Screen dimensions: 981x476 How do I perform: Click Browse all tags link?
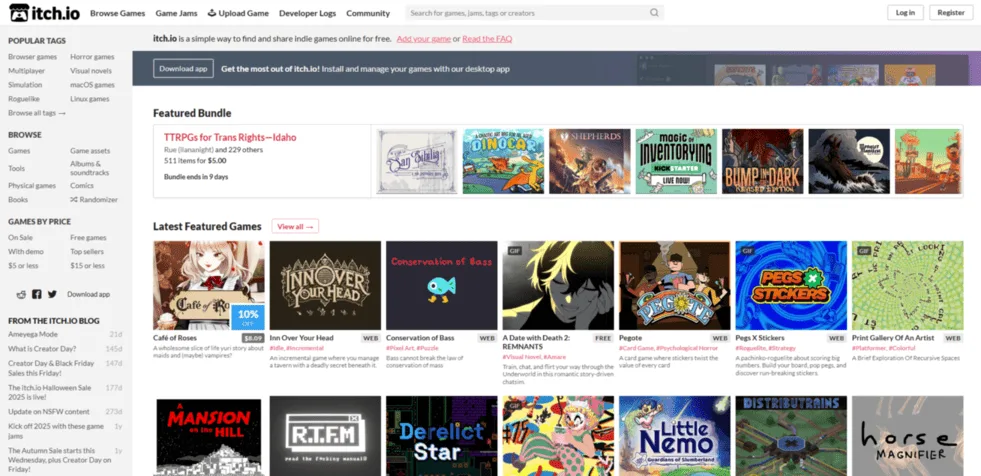[37, 113]
